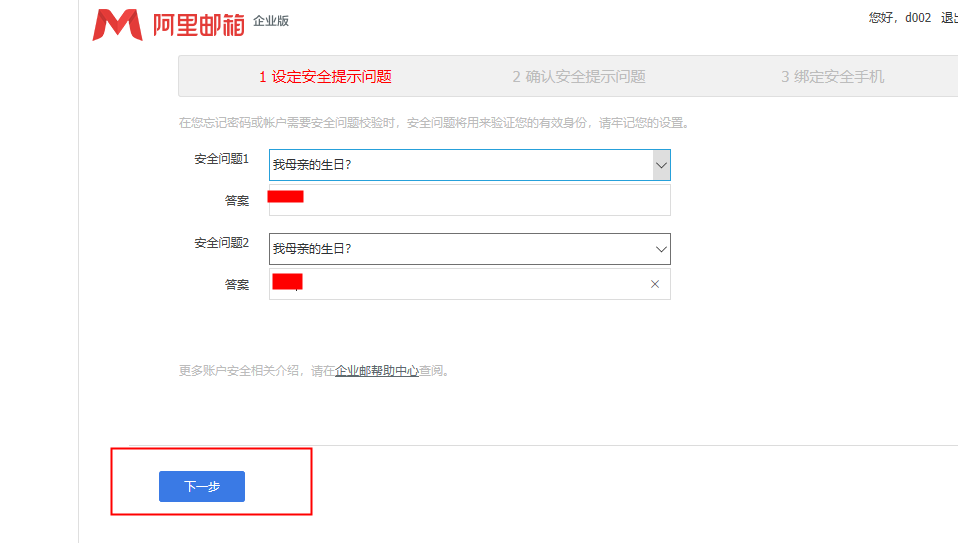Viewport: 958px width, 543px height.
Task: Click the 答案 label under security question 1
Action: click(x=237, y=201)
